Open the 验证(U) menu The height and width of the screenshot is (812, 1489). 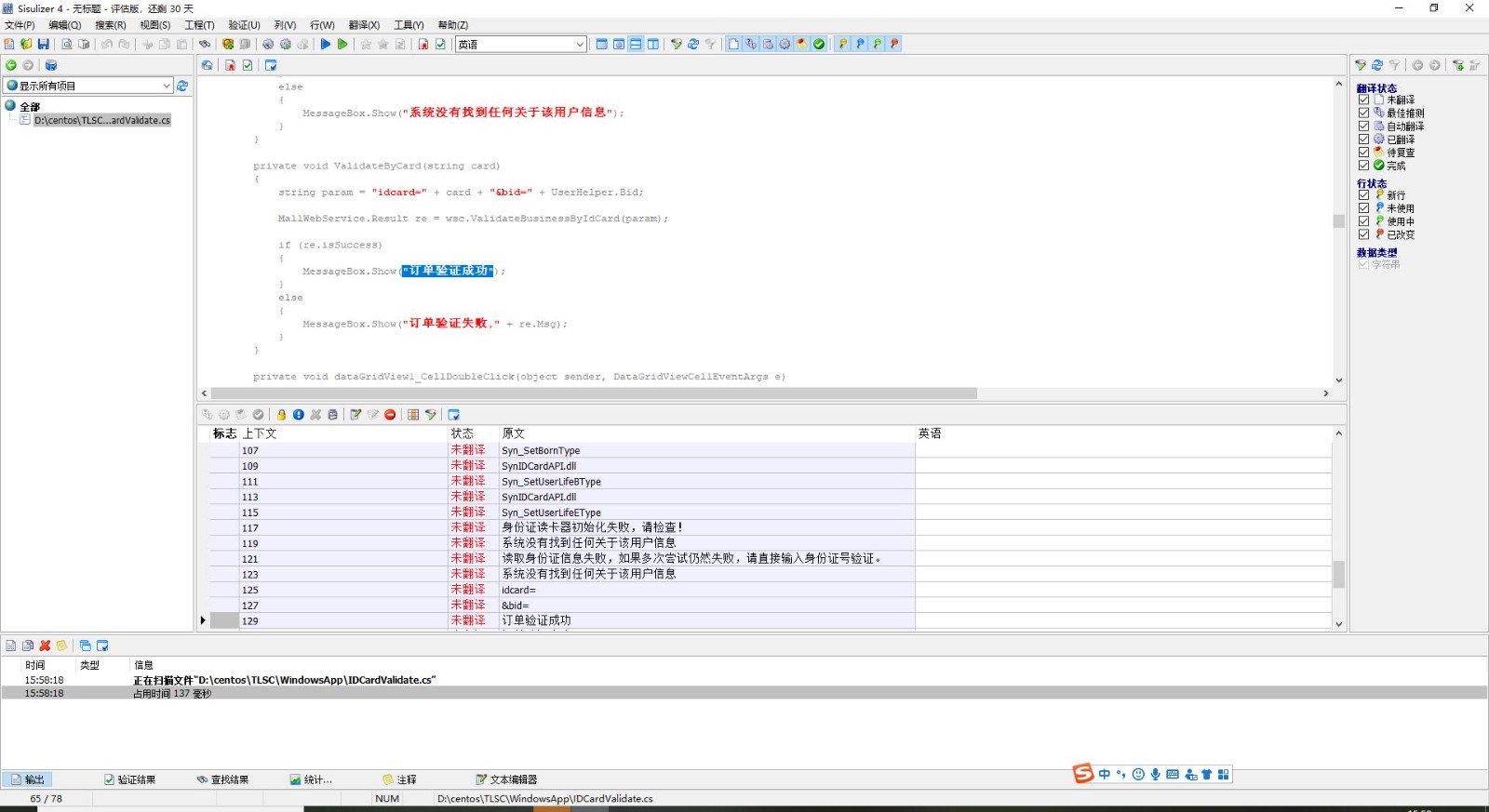244,25
